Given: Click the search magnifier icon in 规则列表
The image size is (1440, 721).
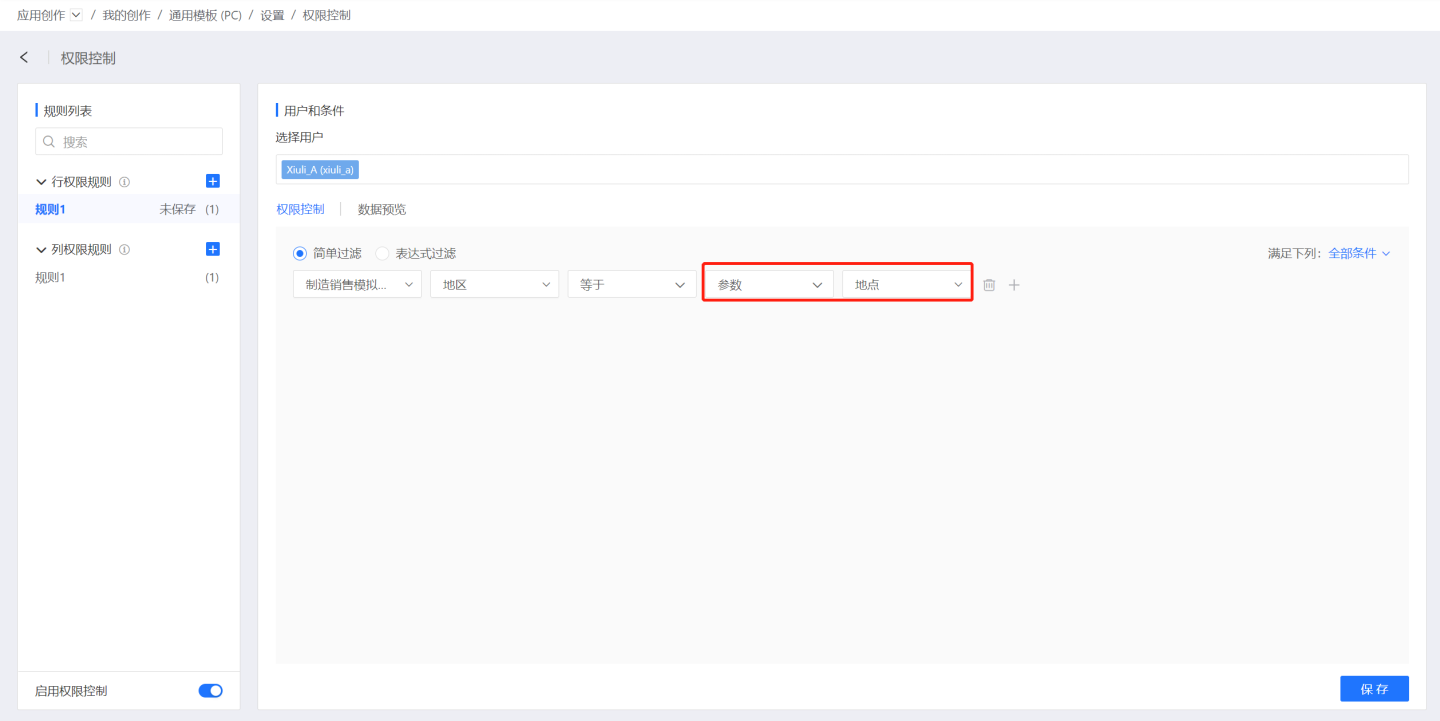Looking at the screenshot, I should [49, 142].
